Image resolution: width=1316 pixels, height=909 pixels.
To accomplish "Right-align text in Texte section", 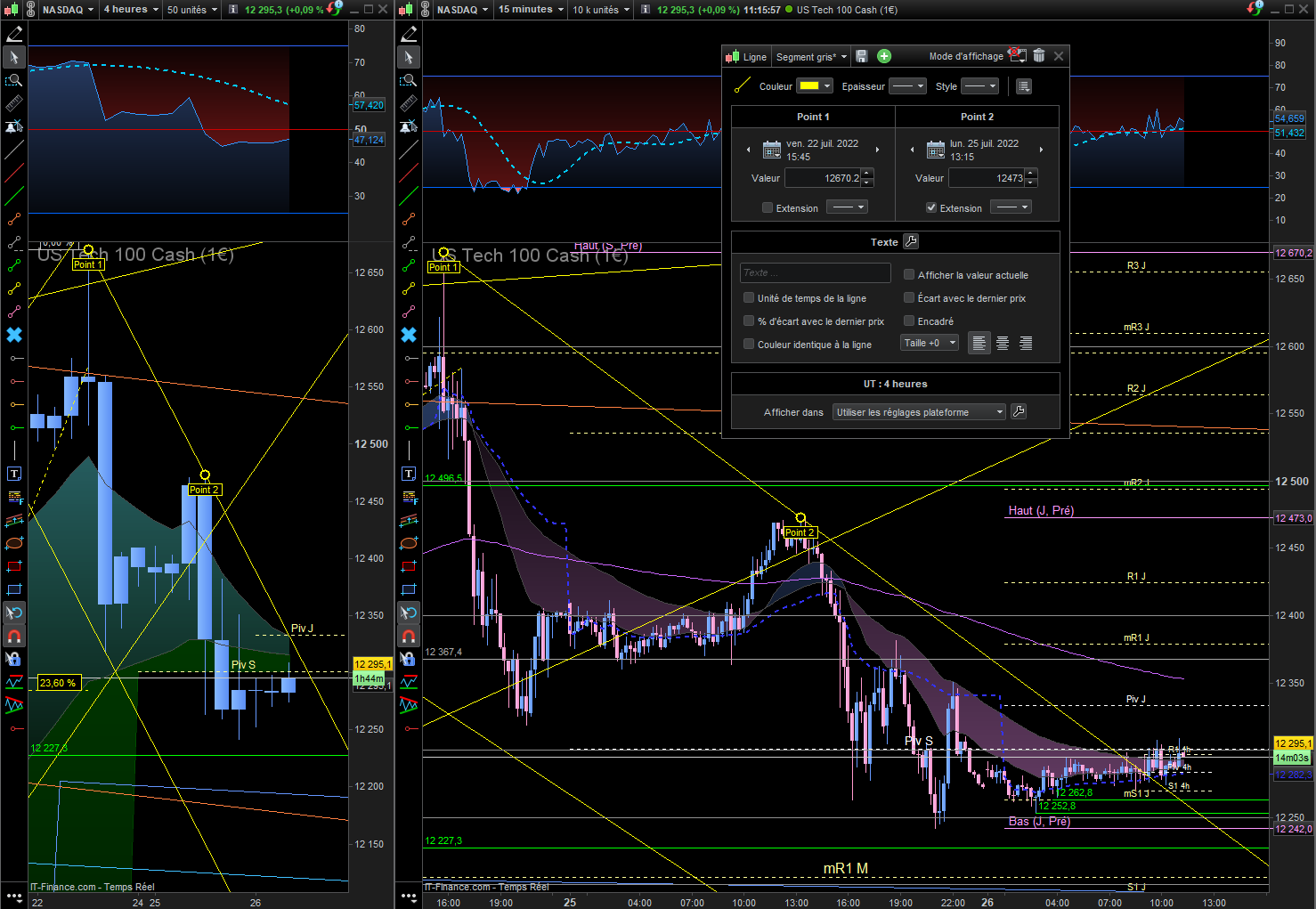I will [x=1026, y=343].
